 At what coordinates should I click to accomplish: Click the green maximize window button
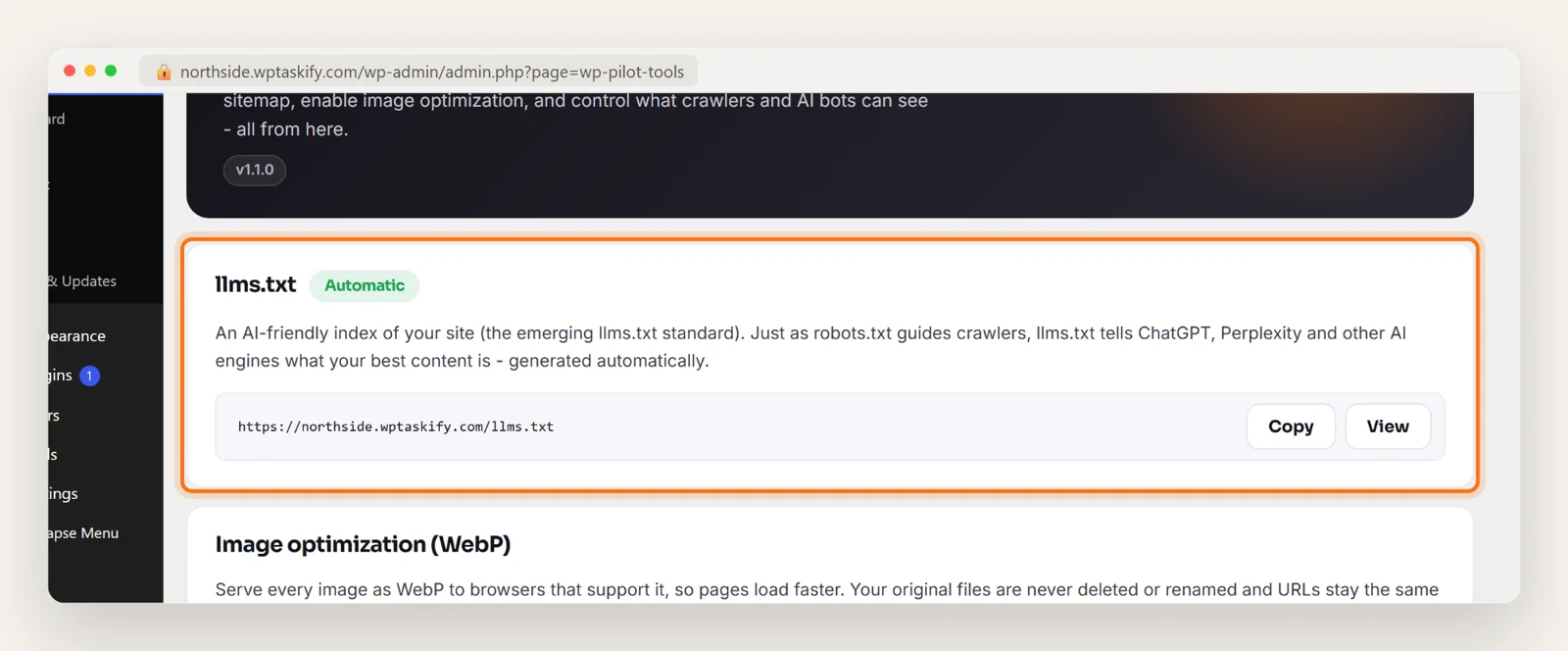[x=111, y=71]
